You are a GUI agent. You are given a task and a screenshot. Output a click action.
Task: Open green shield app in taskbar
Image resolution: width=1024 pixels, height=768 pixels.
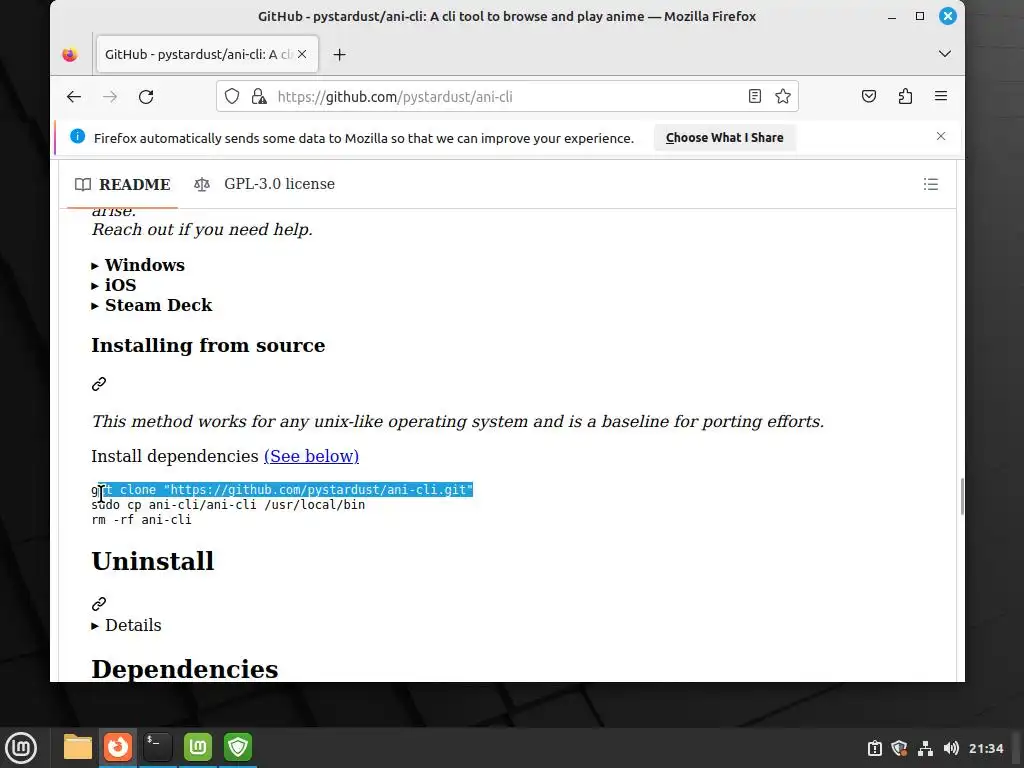[x=238, y=748]
